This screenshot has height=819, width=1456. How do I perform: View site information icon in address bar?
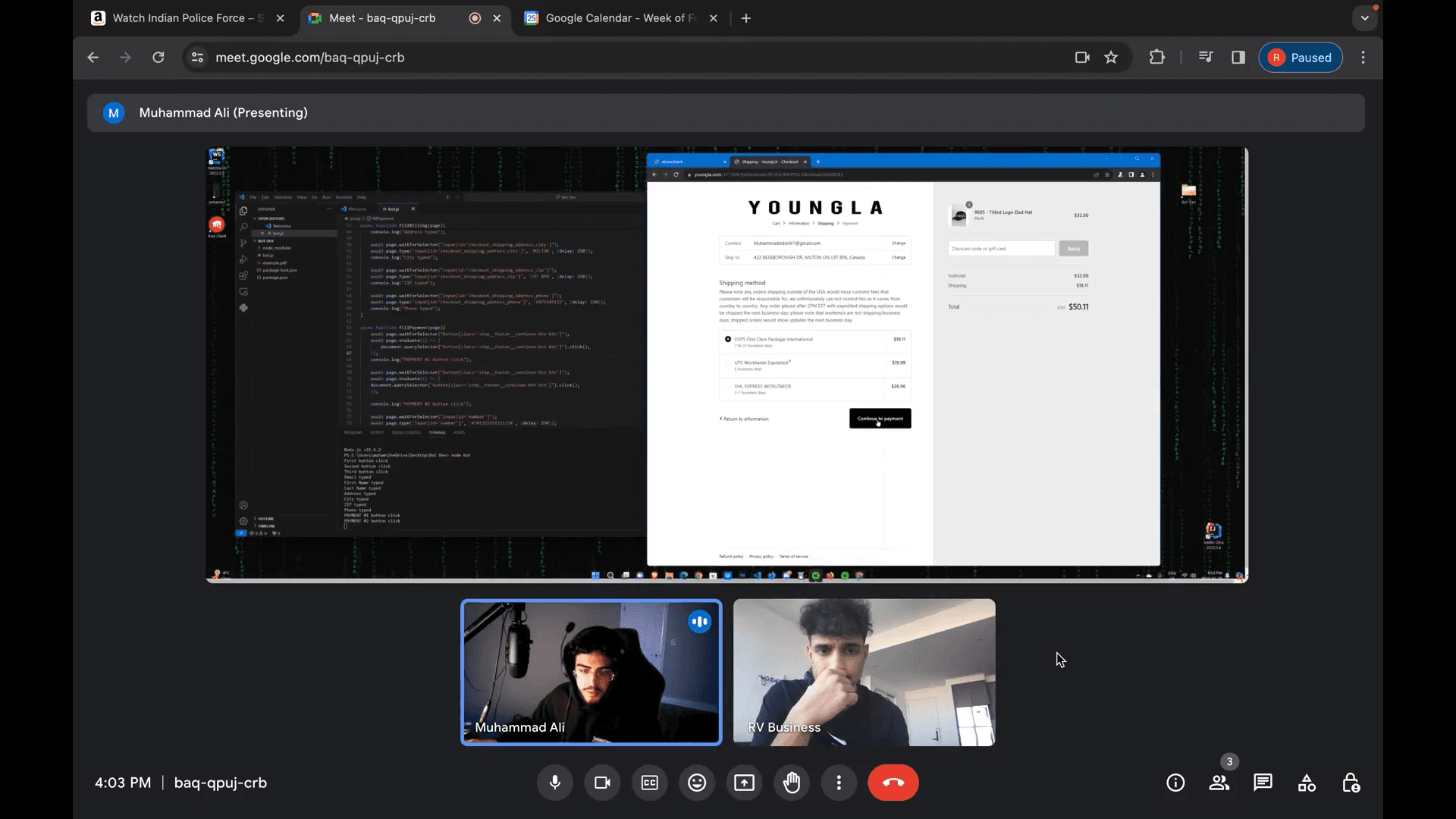197,58
